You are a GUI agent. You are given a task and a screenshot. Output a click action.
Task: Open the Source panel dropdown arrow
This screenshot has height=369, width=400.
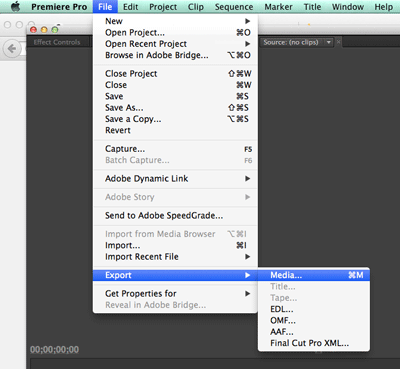329,42
